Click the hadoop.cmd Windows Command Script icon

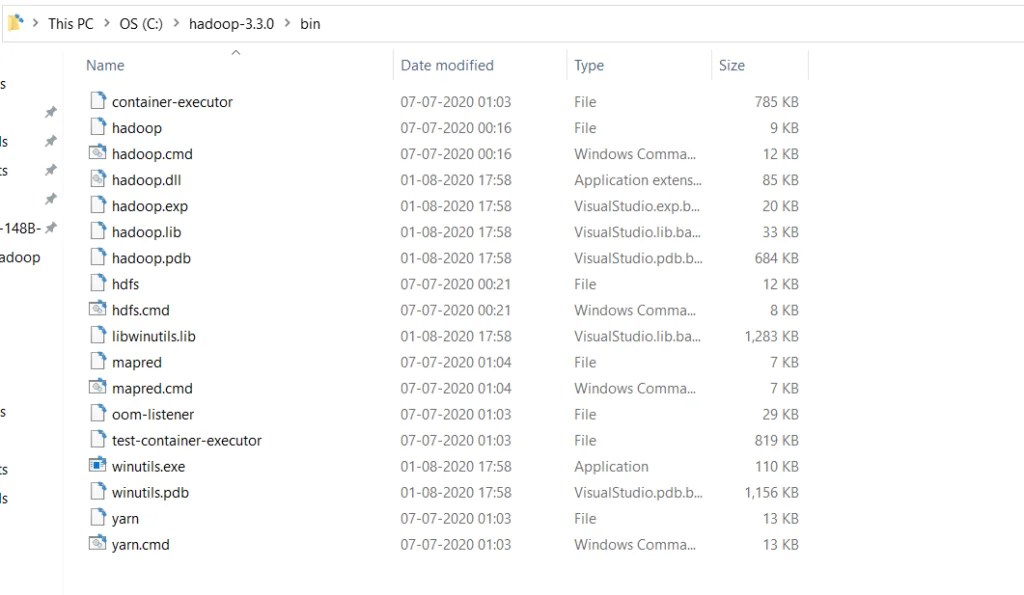(x=99, y=153)
